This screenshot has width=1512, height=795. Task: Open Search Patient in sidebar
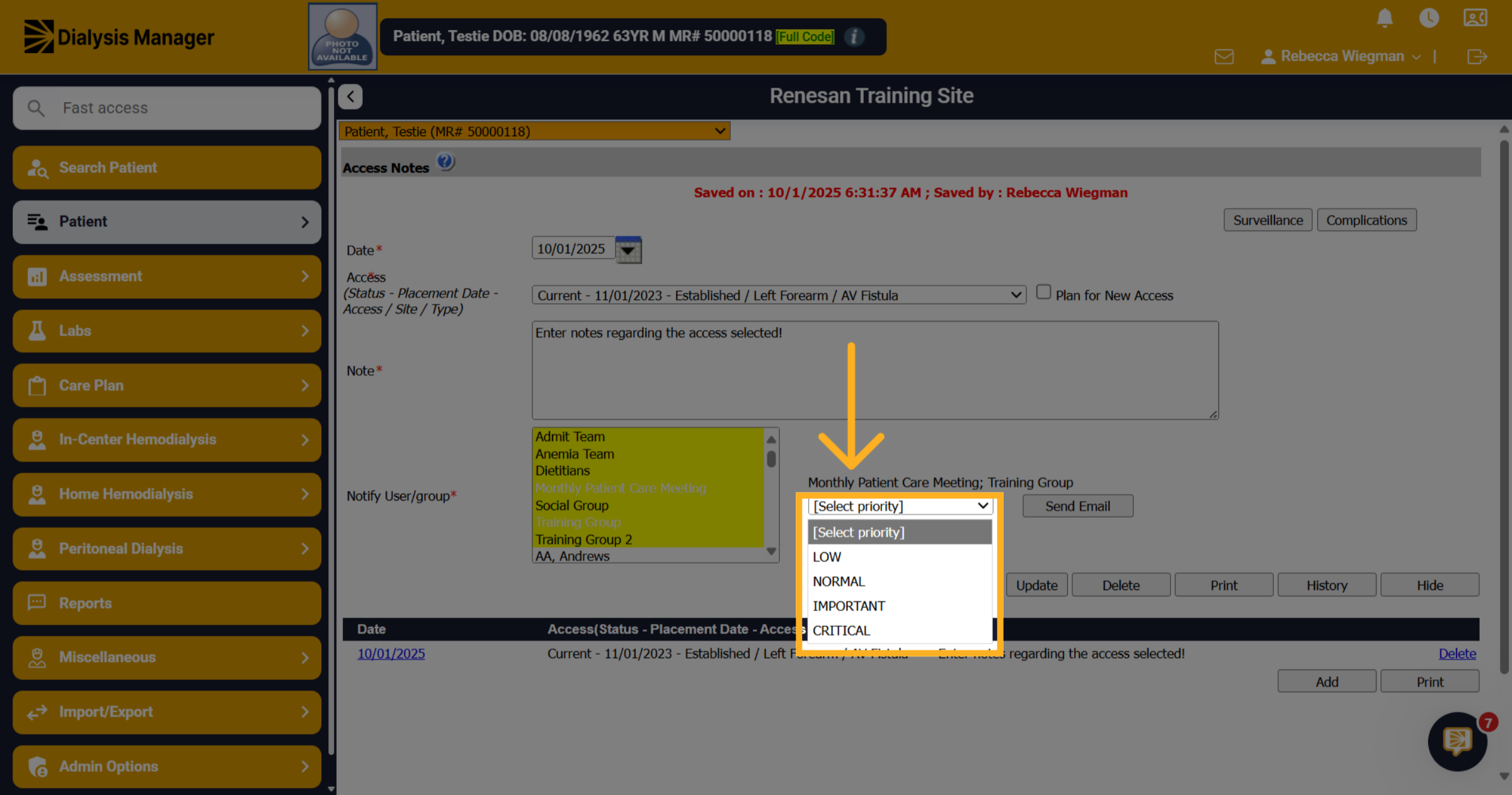(167, 168)
